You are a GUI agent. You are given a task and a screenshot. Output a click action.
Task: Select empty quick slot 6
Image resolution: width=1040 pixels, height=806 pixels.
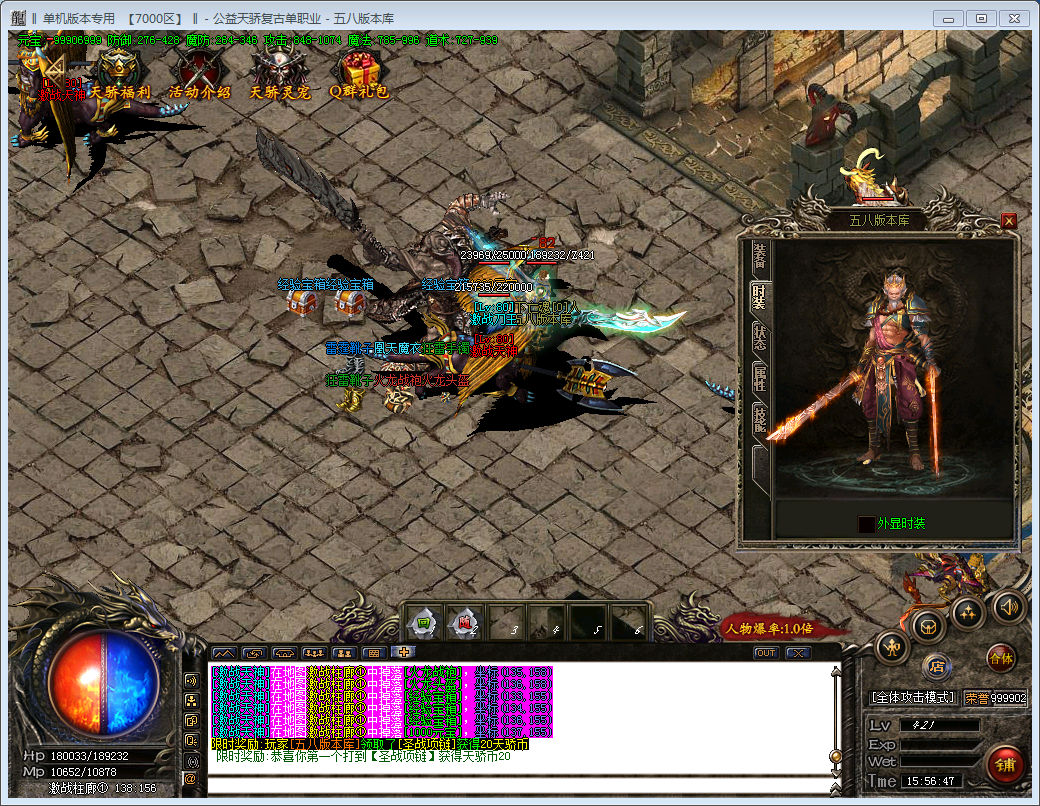click(629, 622)
